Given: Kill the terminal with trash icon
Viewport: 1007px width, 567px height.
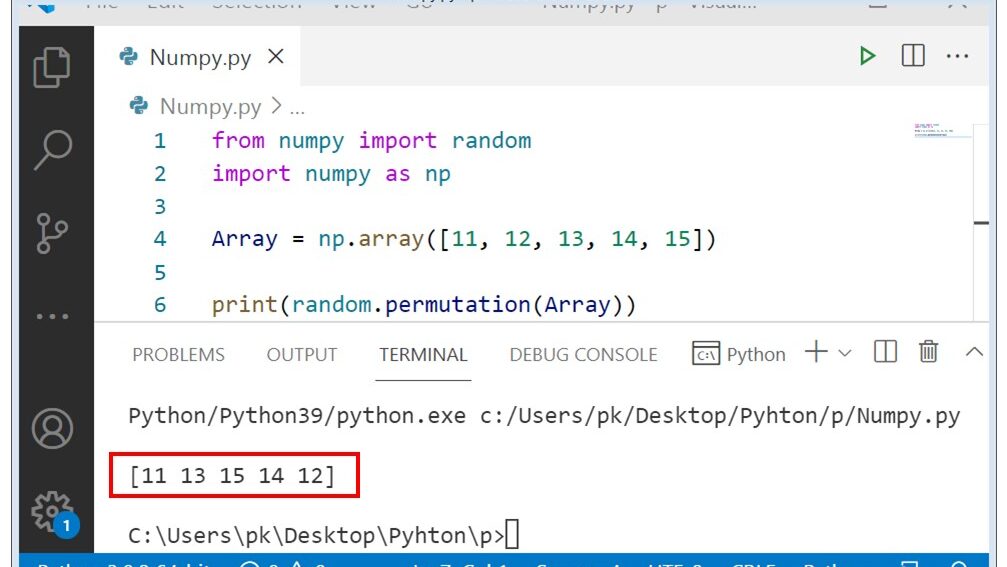Looking at the screenshot, I should pos(929,352).
